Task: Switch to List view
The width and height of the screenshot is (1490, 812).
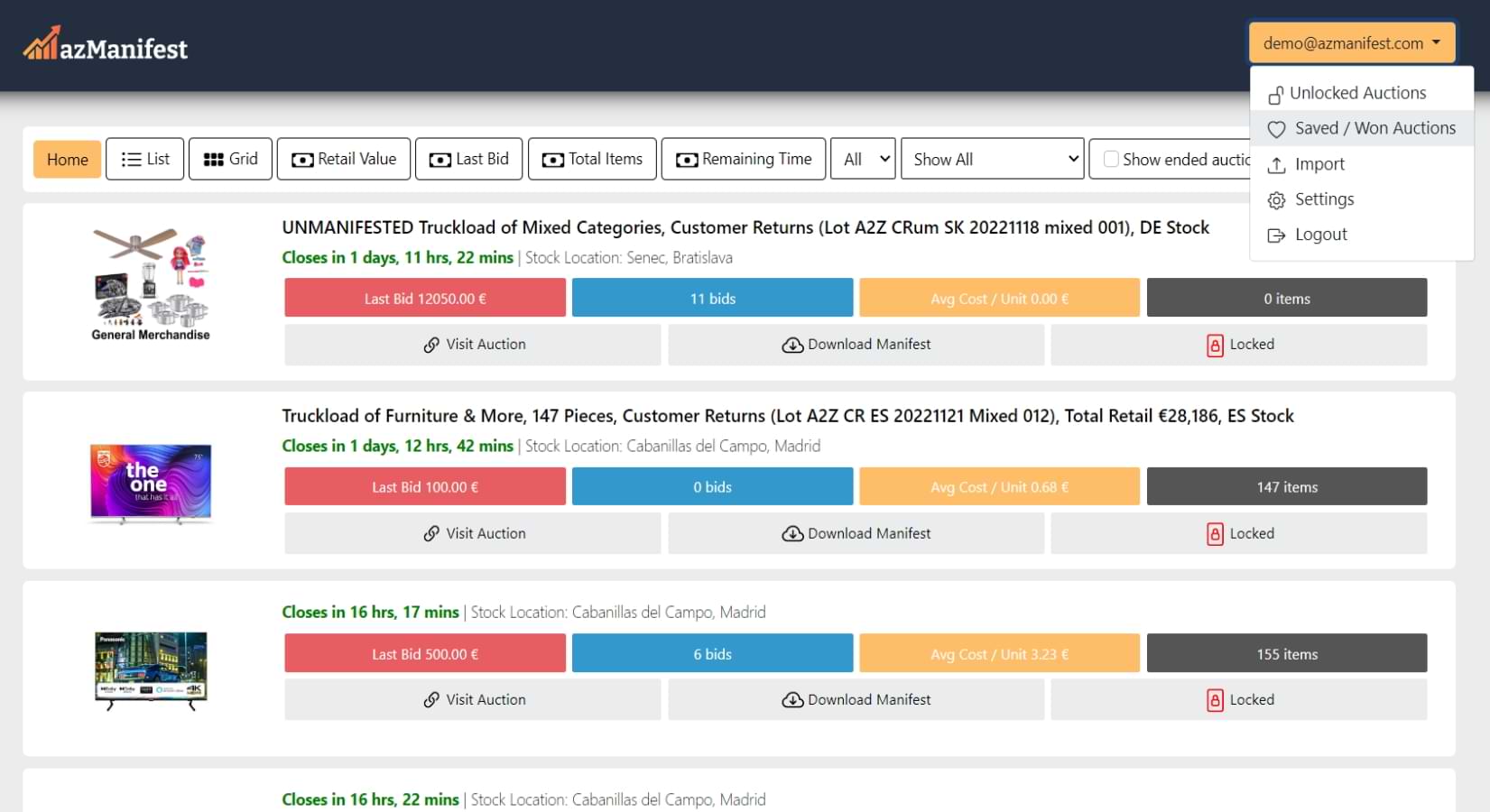Action: 145,159
